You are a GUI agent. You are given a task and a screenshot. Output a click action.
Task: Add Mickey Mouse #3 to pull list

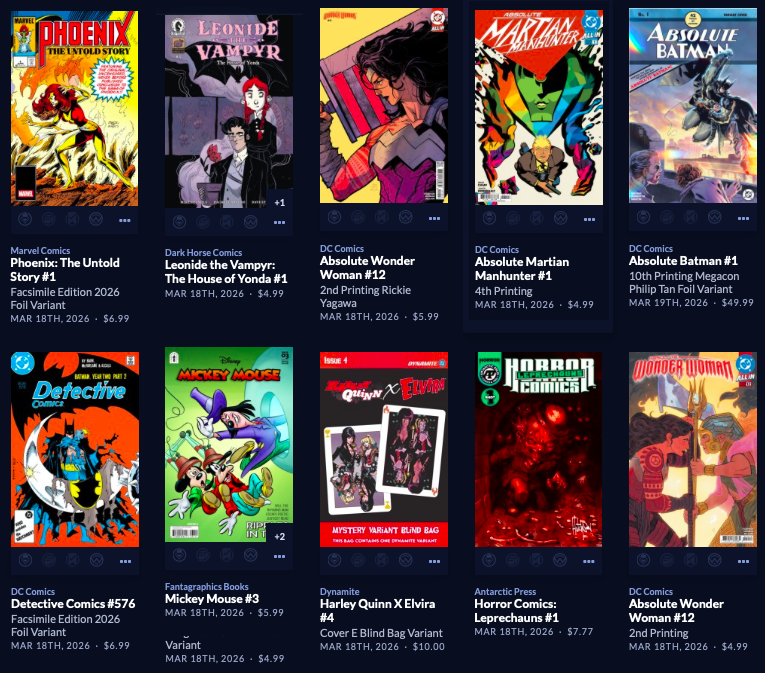(180, 555)
